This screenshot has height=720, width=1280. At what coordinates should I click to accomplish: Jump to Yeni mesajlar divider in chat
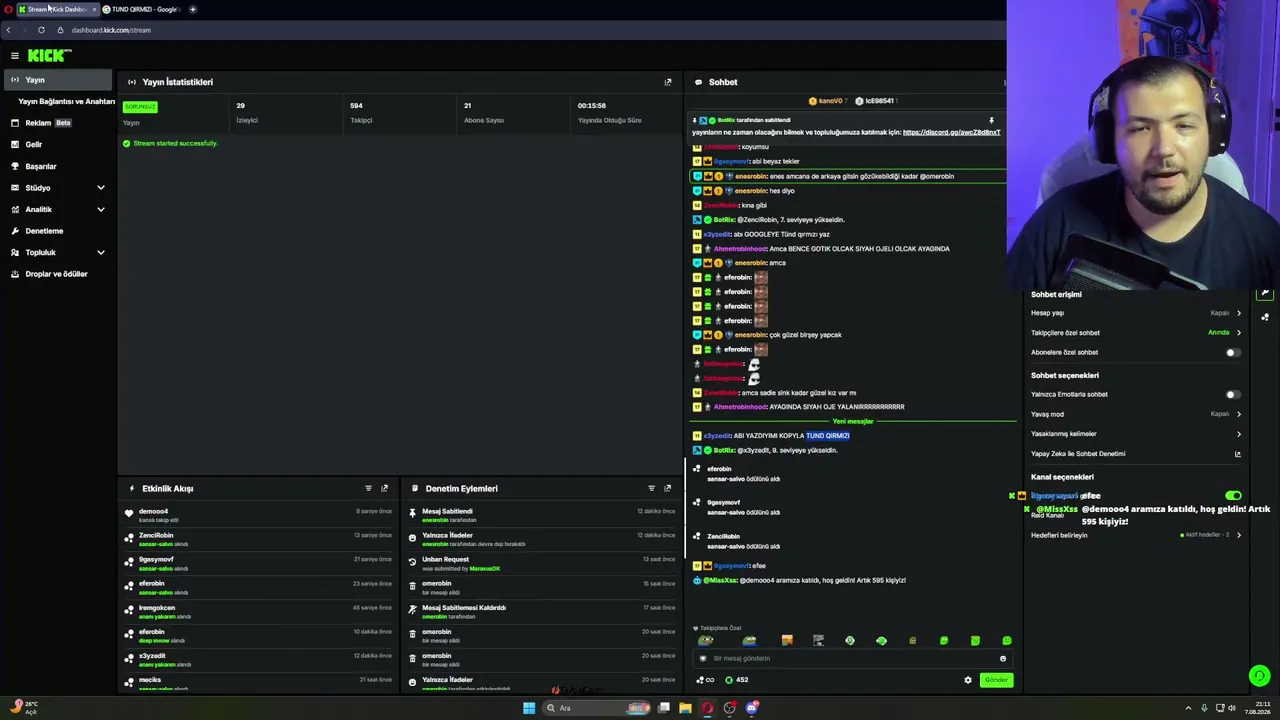853,421
